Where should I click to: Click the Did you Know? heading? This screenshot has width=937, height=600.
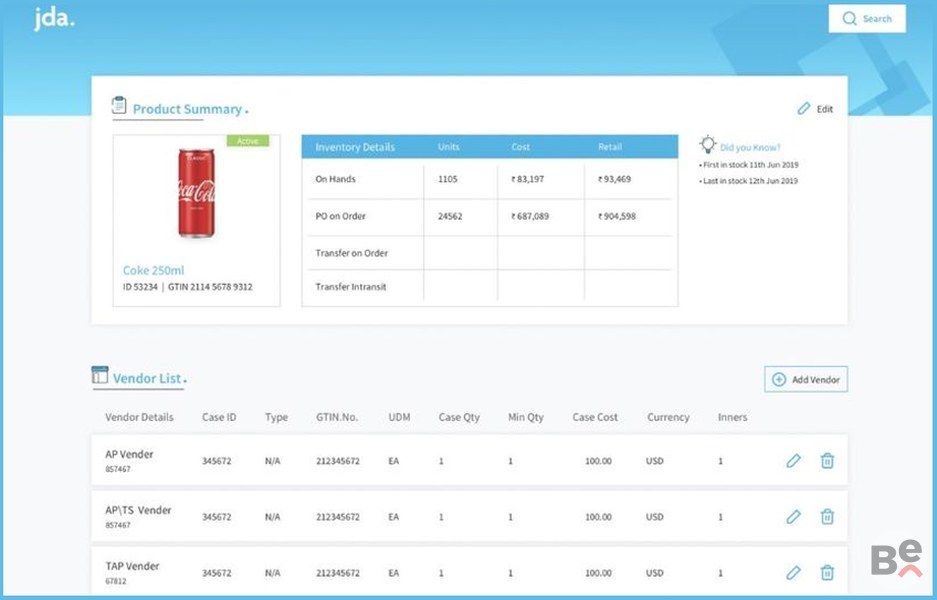click(x=750, y=148)
